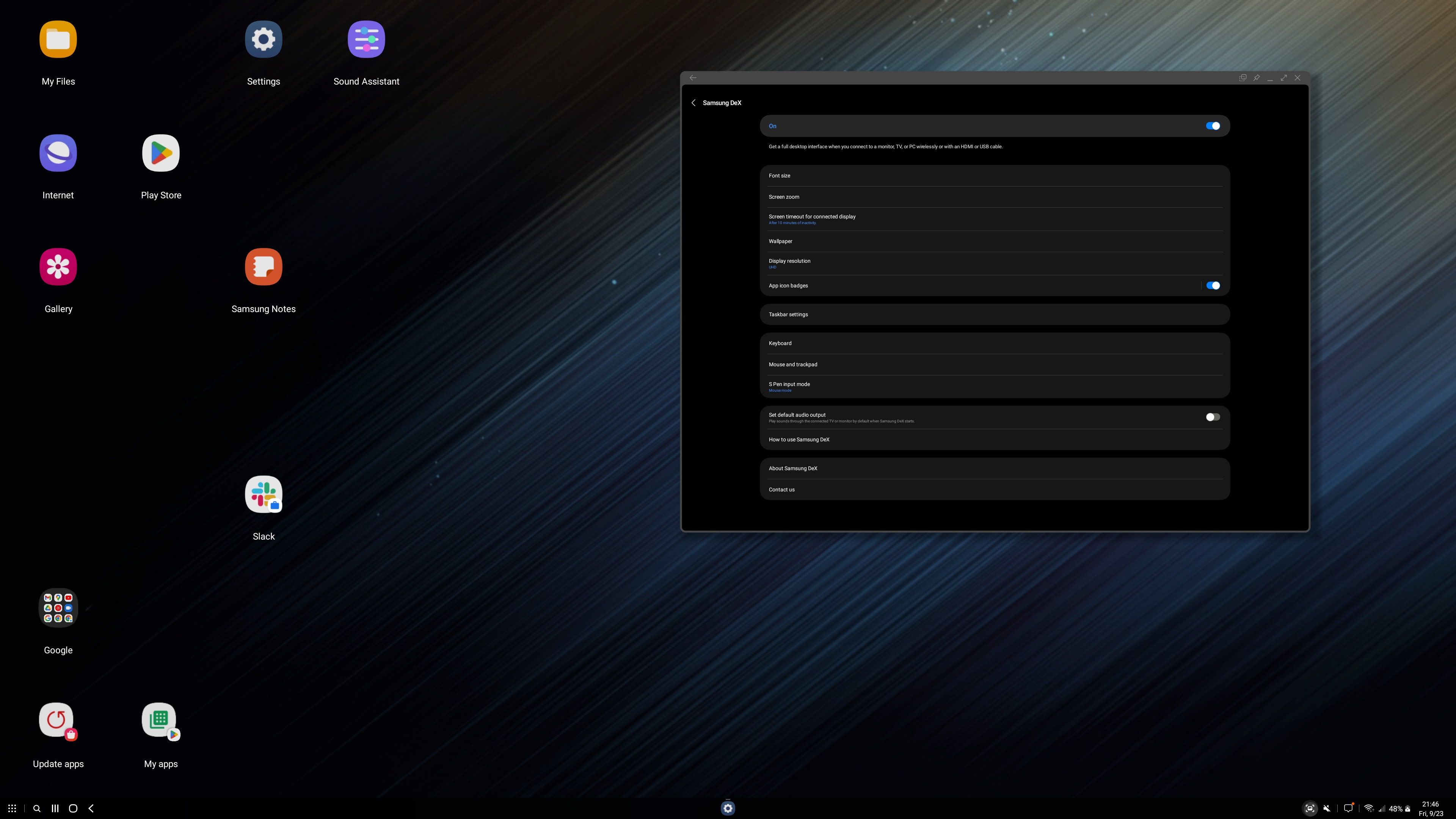Open the My Files app

(58, 39)
